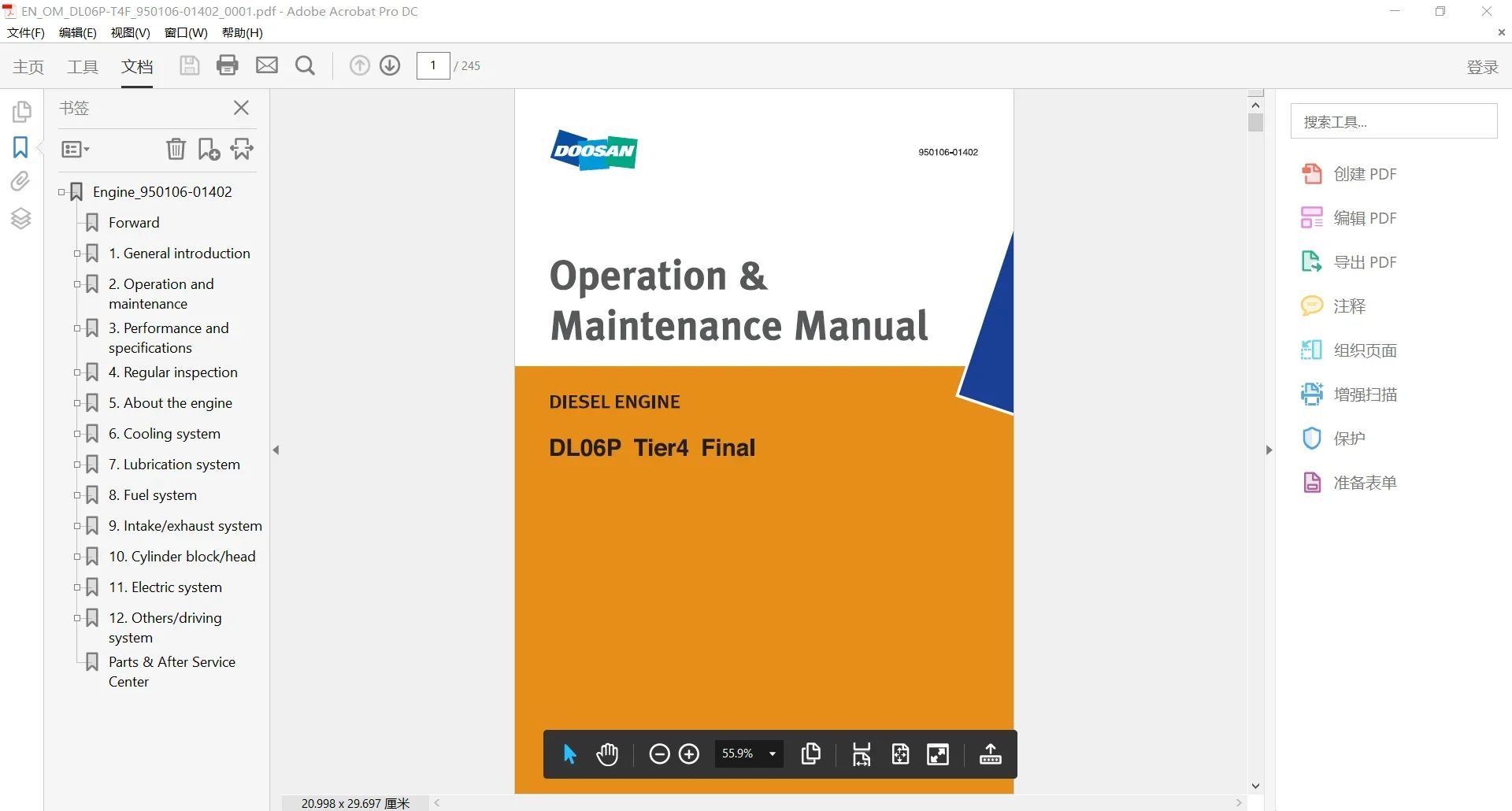
Task: Open the 视图(V) menu
Action: pos(131,32)
